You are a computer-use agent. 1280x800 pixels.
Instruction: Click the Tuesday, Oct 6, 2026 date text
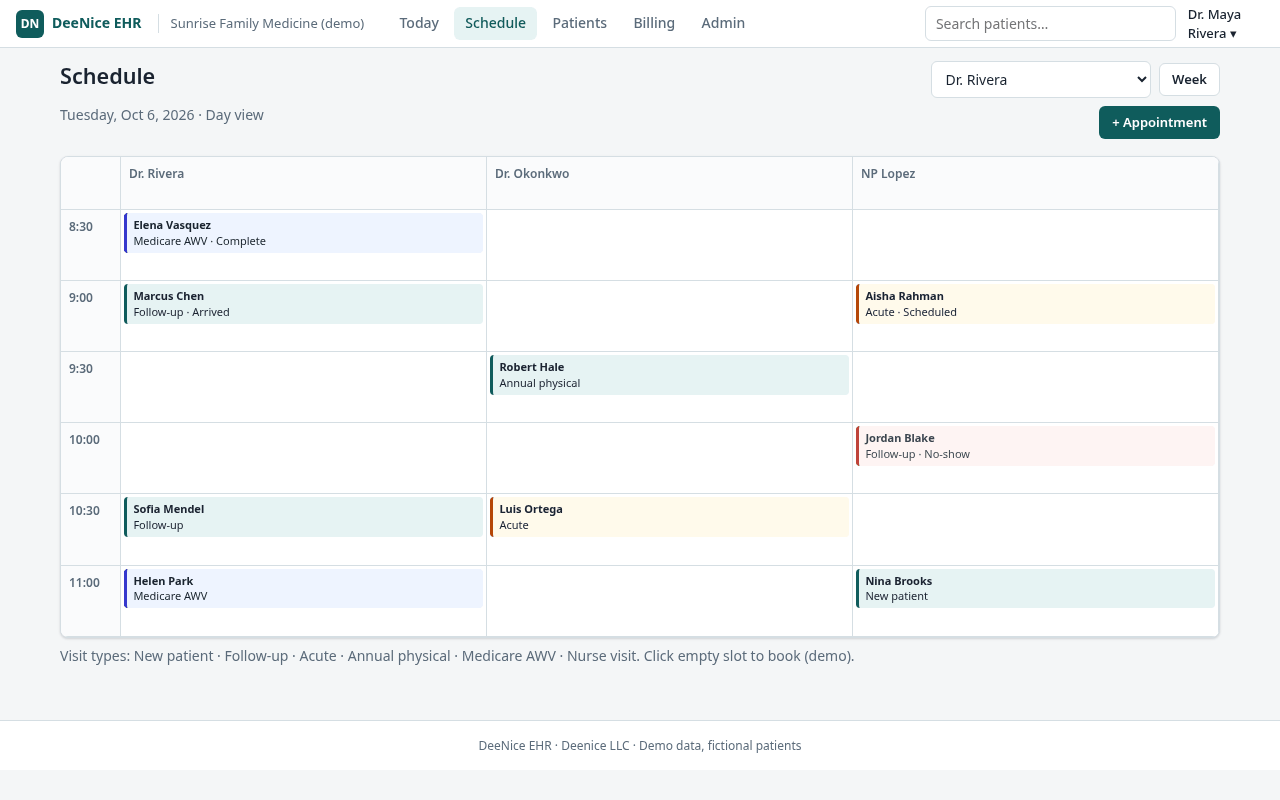pyautogui.click(x=127, y=115)
